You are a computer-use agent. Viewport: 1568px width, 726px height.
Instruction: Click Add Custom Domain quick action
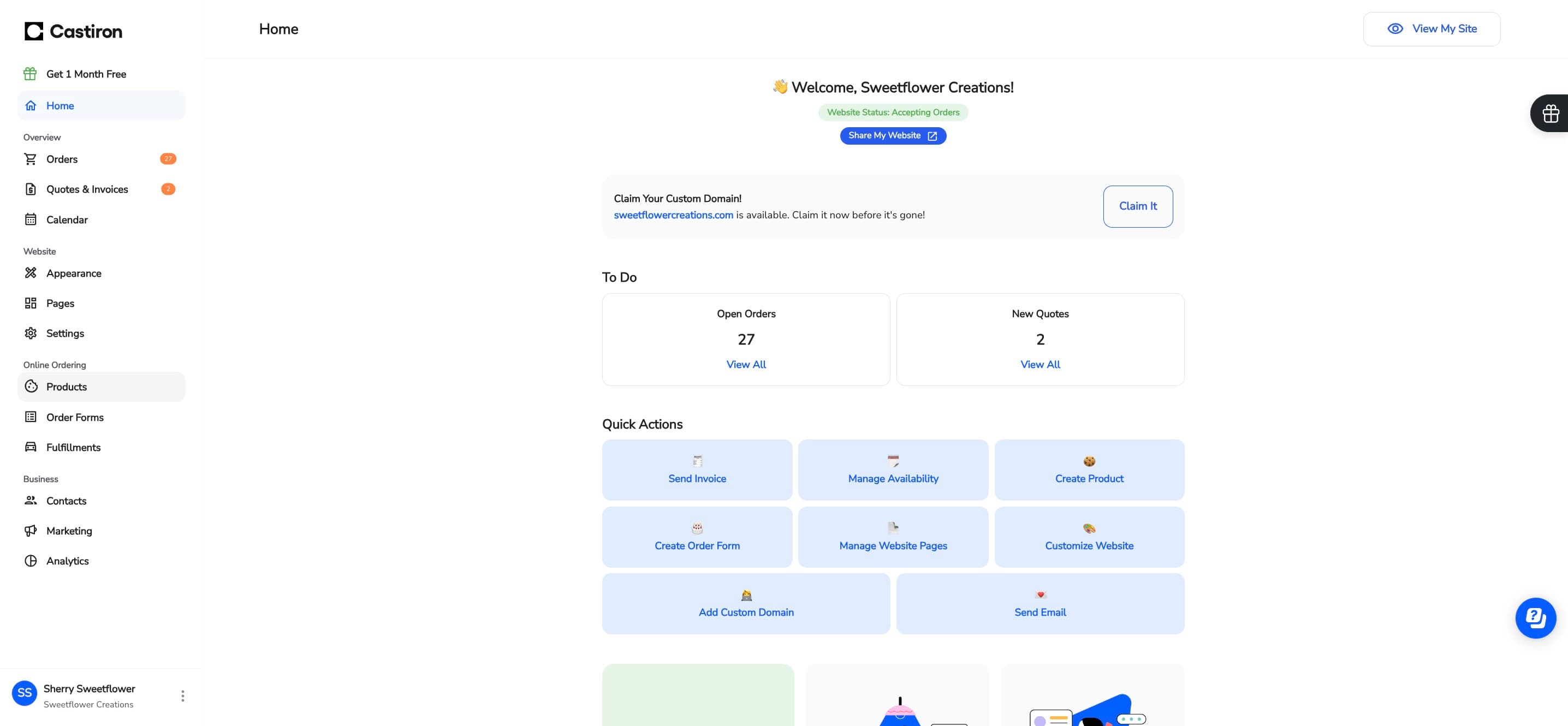click(746, 604)
